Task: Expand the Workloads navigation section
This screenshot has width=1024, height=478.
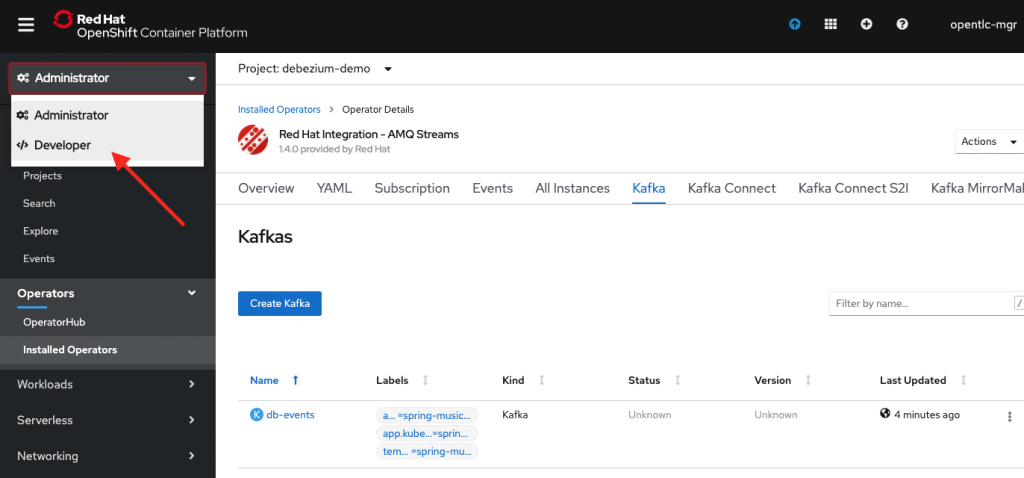Action: click(x=107, y=384)
